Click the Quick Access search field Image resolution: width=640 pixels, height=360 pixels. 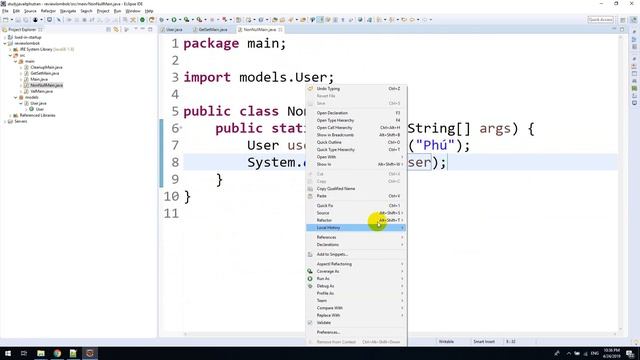coord(600,20)
